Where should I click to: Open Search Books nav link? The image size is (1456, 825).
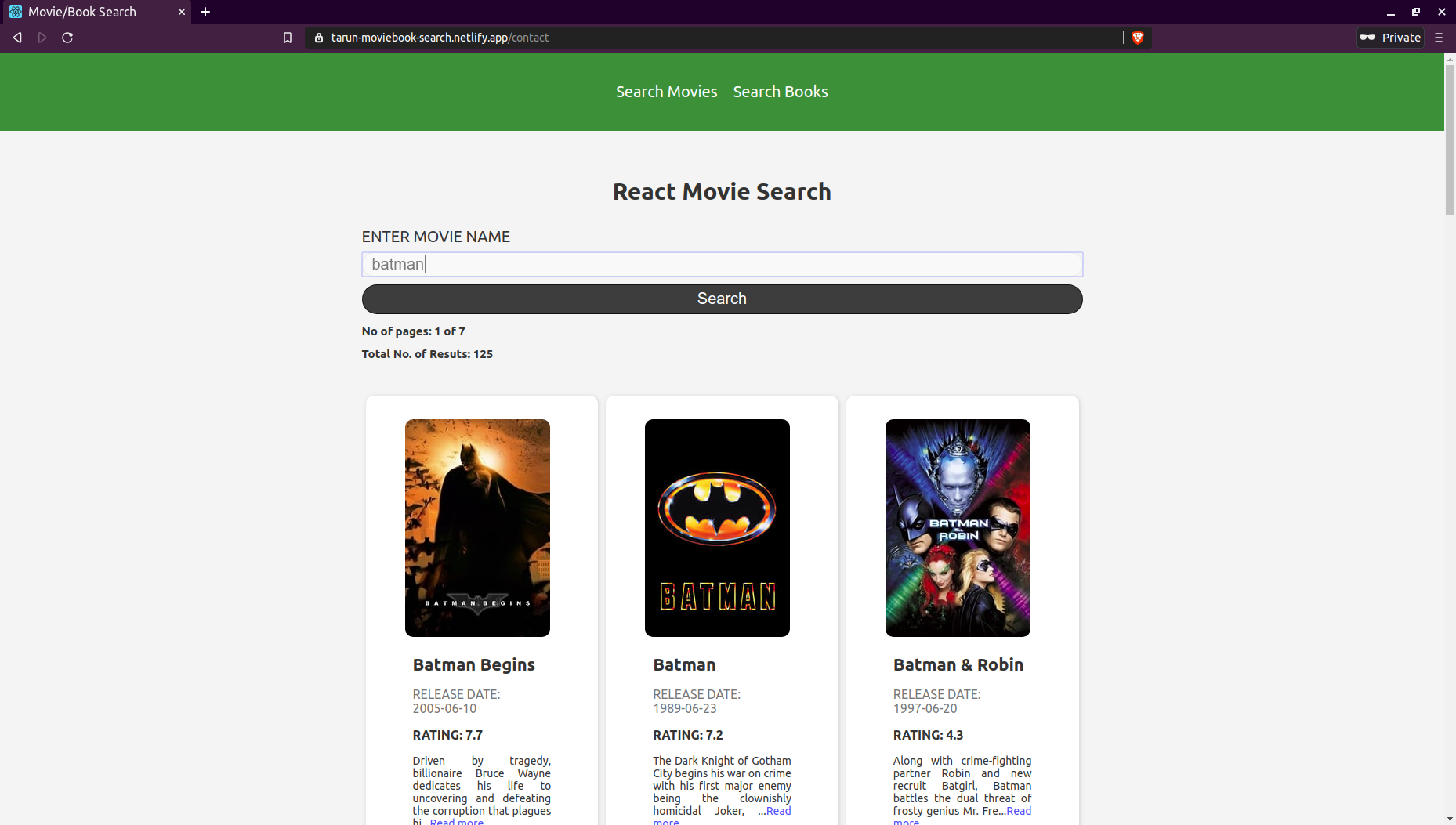[x=781, y=92]
